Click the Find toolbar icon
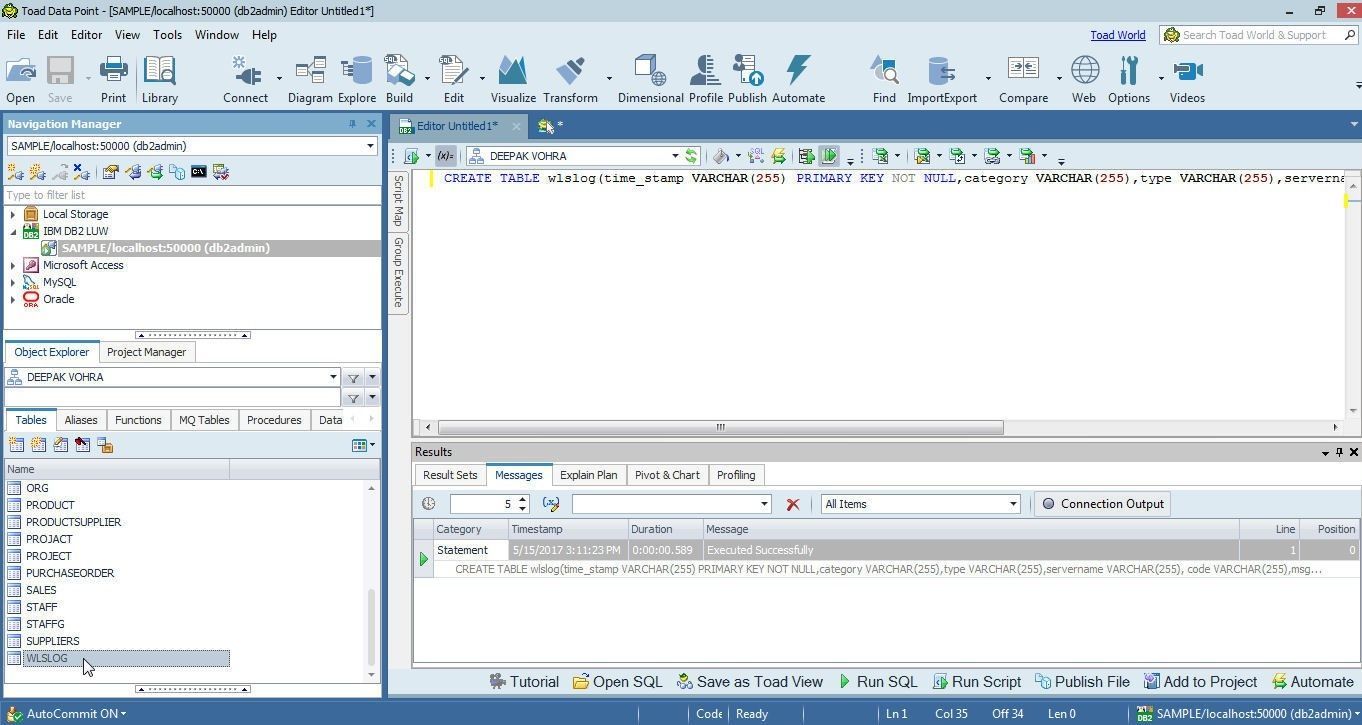The width and height of the screenshot is (1362, 725). point(884,80)
